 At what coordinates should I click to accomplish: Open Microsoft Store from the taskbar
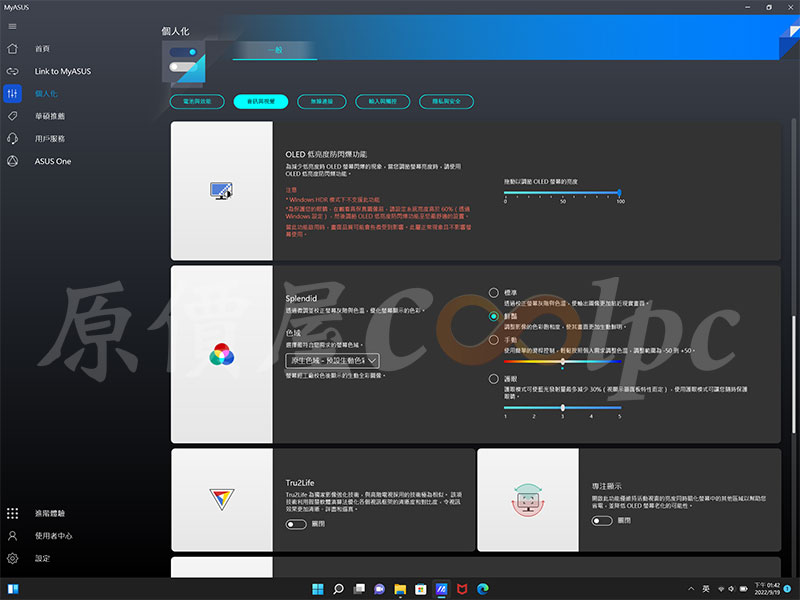pos(421,589)
